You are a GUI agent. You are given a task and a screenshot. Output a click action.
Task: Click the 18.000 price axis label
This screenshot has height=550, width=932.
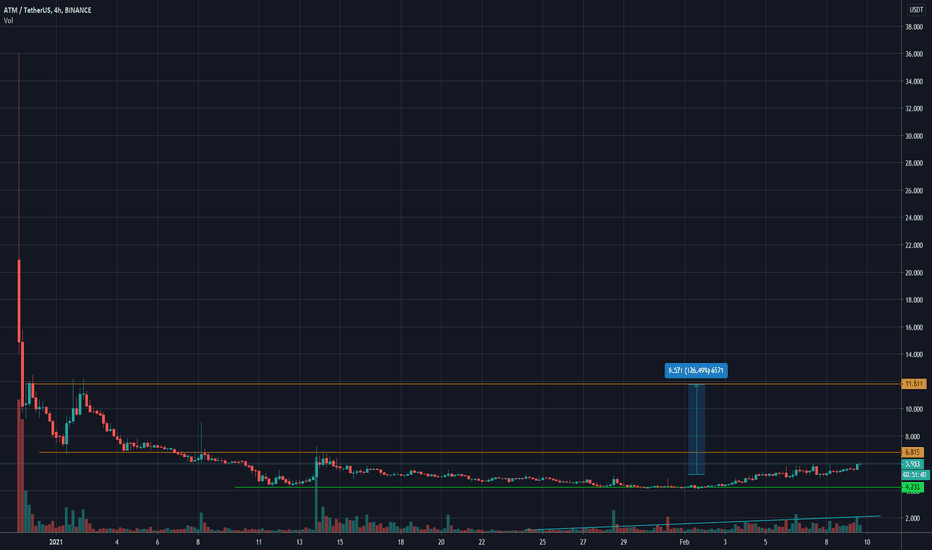[914, 300]
